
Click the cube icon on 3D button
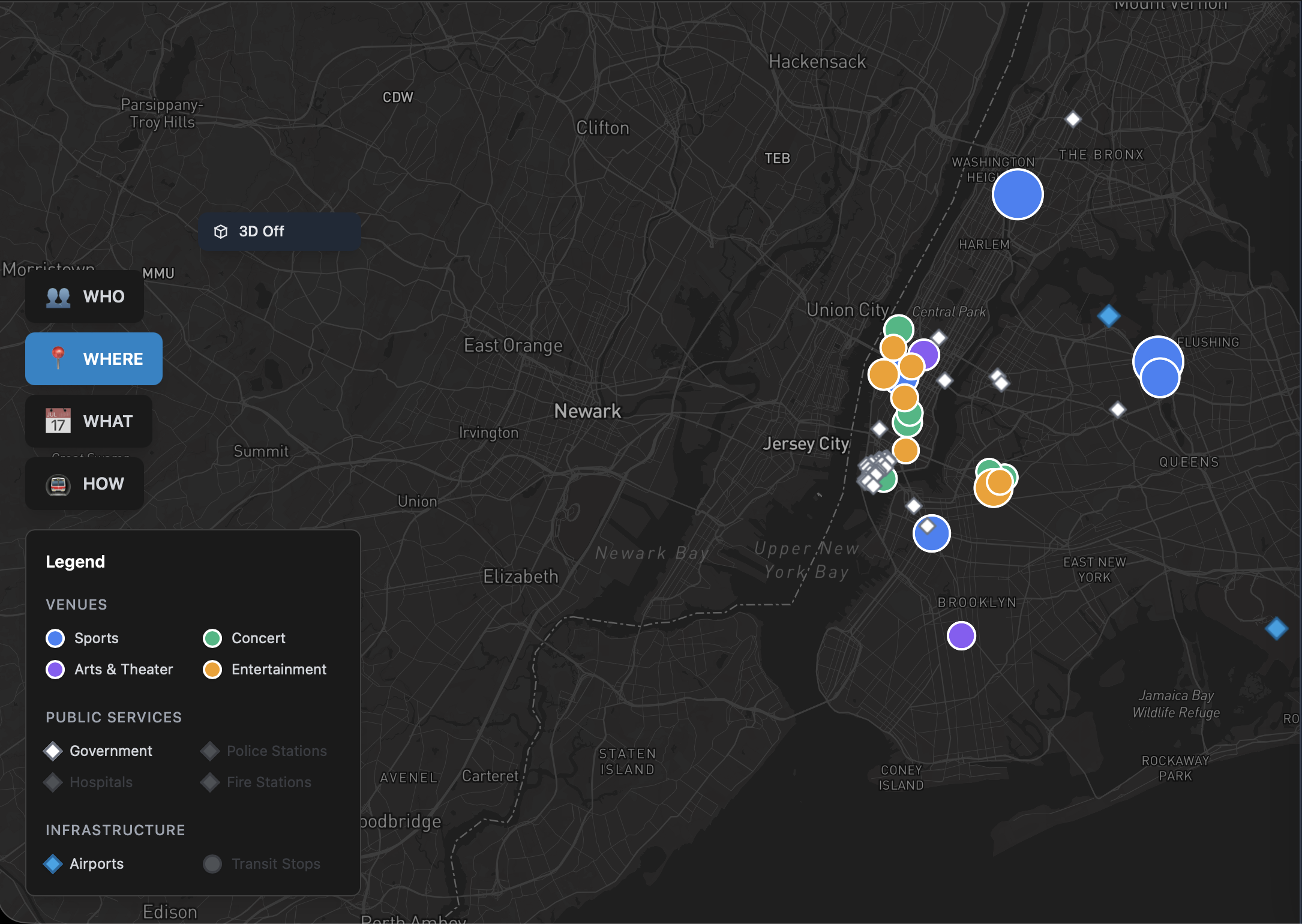(221, 232)
